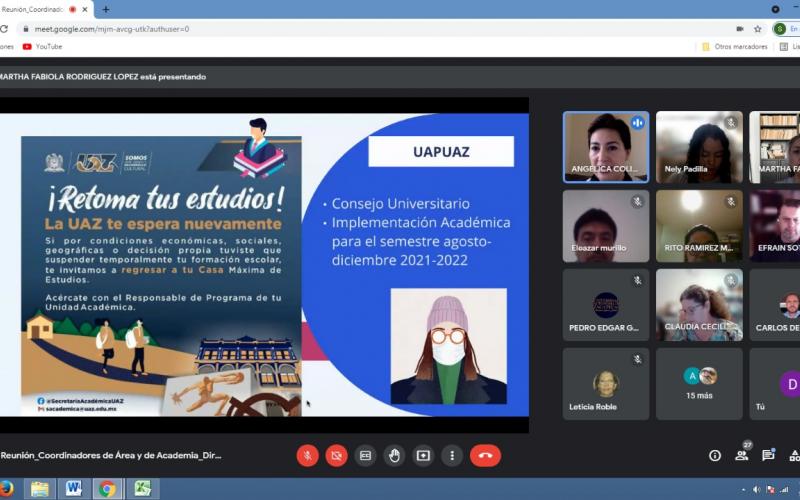
Task: Close the Reunión_Coordinadores browser tab
Action: 85,9
